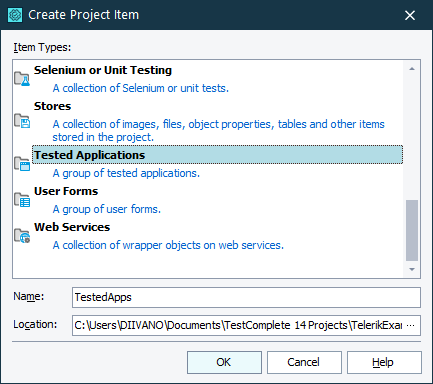Screen dimensions: 433x384
Task: Select the Stores item type
Action: click(52, 106)
